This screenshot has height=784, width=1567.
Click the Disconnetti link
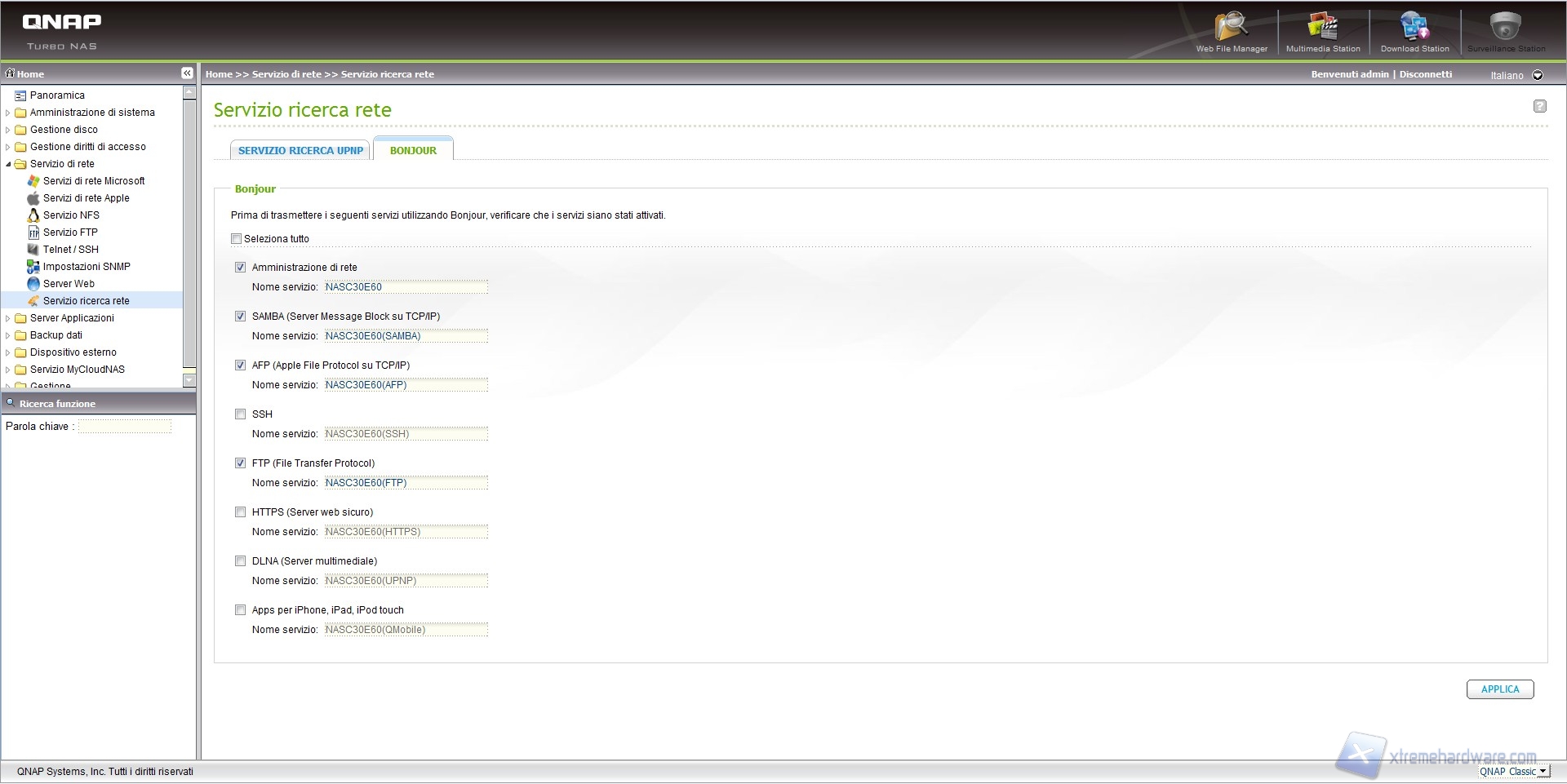[1425, 74]
